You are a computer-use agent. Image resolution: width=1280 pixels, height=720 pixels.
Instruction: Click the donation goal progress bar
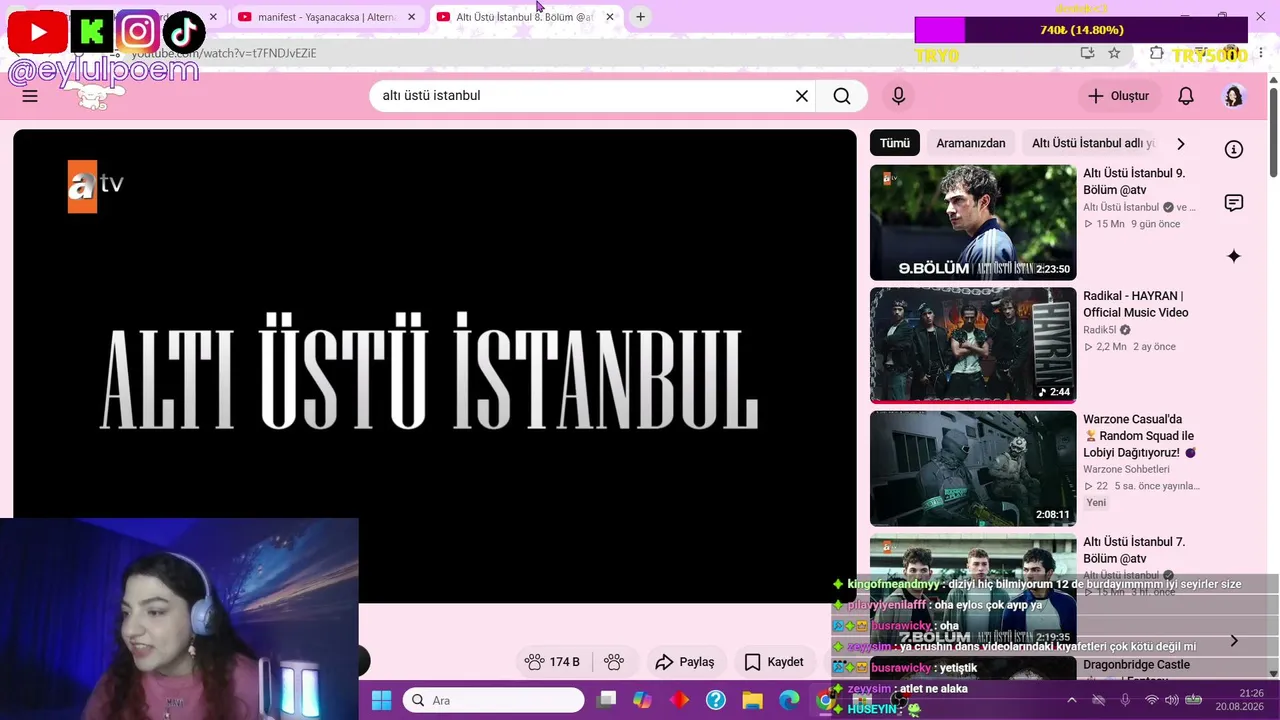click(1081, 30)
